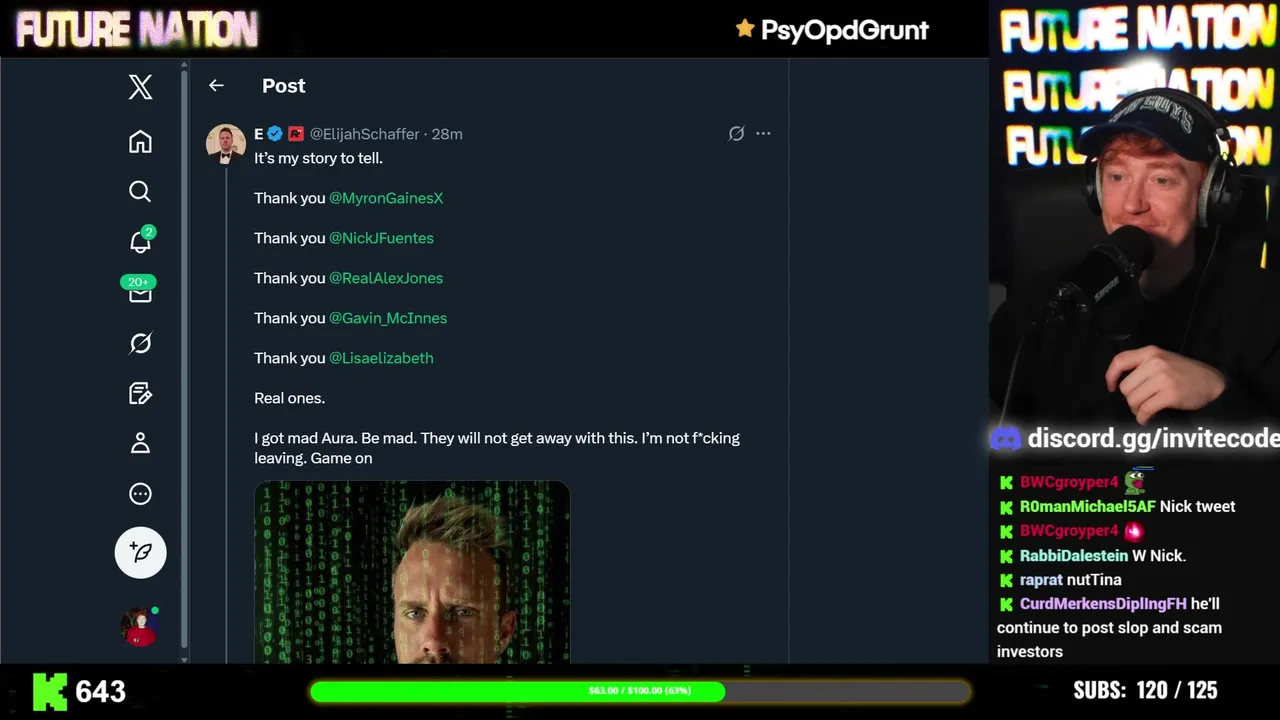The height and width of the screenshot is (720, 1280).
Task: Open @Gavin_McInnes mention link
Action: [388, 318]
